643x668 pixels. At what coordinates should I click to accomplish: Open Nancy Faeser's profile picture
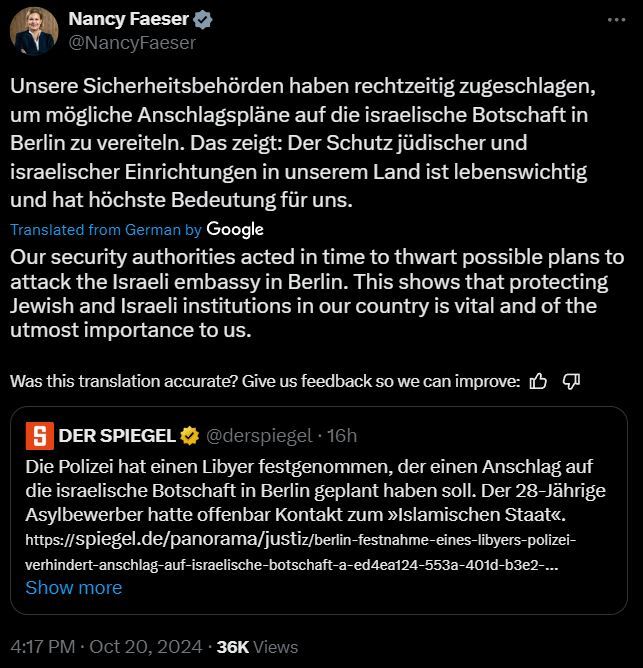(34, 31)
